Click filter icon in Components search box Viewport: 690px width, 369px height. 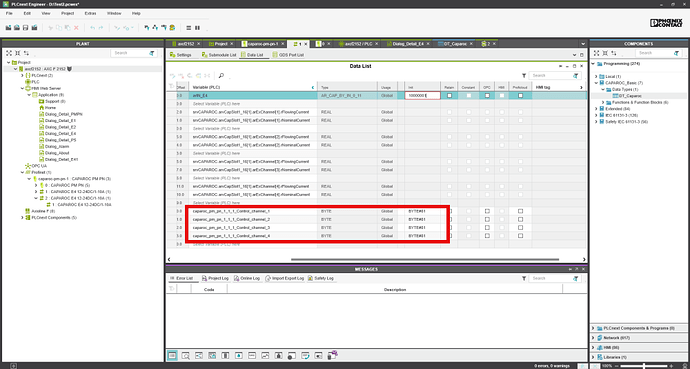click(677, 53)
